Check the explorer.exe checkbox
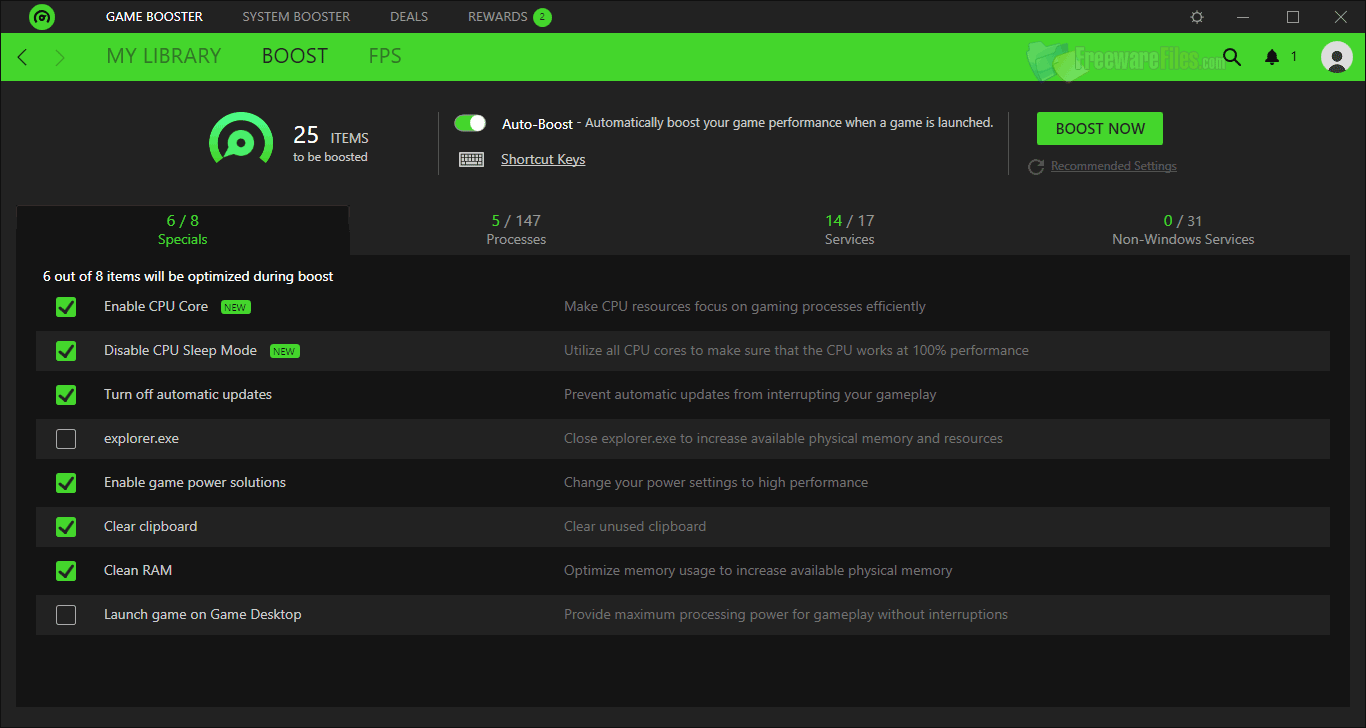Viewport: 1366px width, 728px height. (x=66, y=438)
